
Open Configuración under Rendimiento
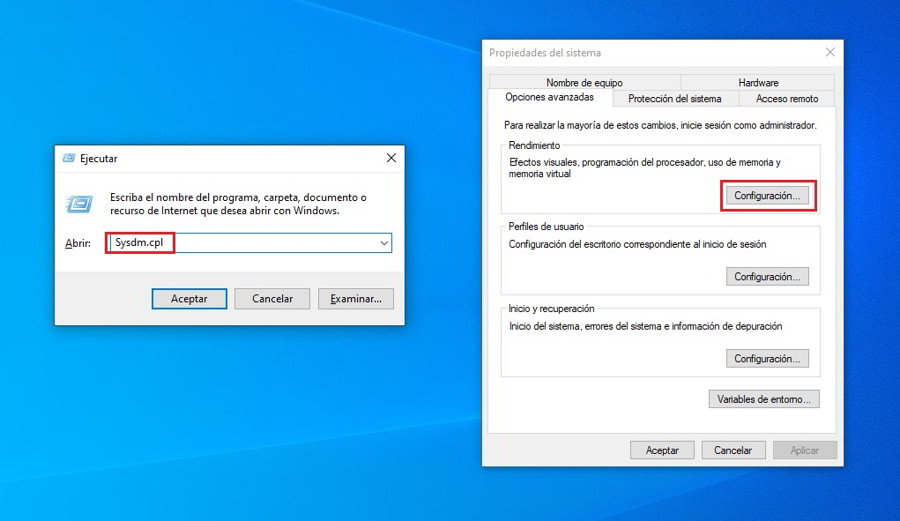coord(767,196)
